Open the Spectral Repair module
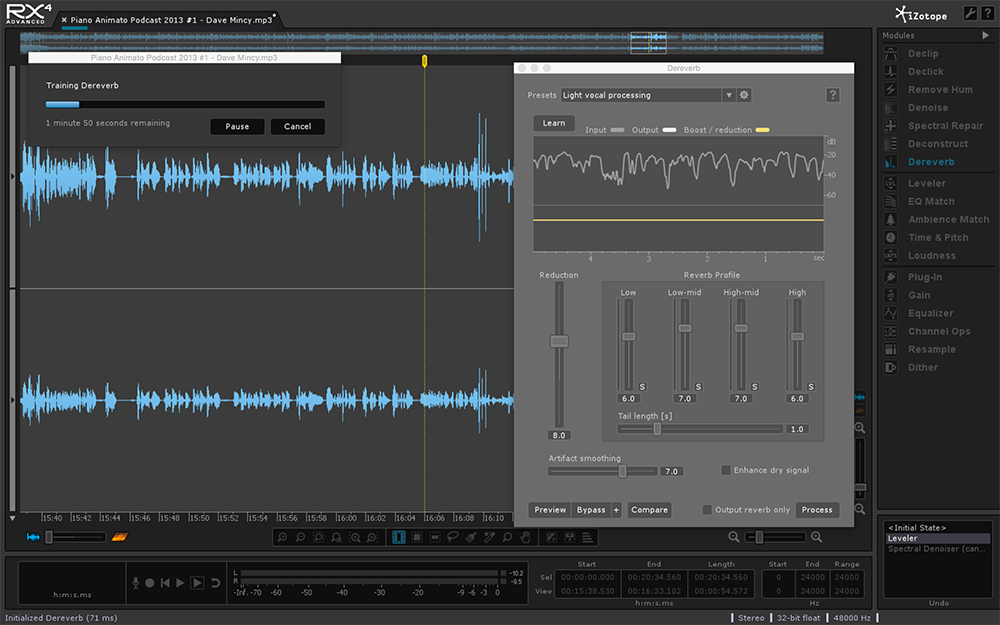 pos(945,126)
